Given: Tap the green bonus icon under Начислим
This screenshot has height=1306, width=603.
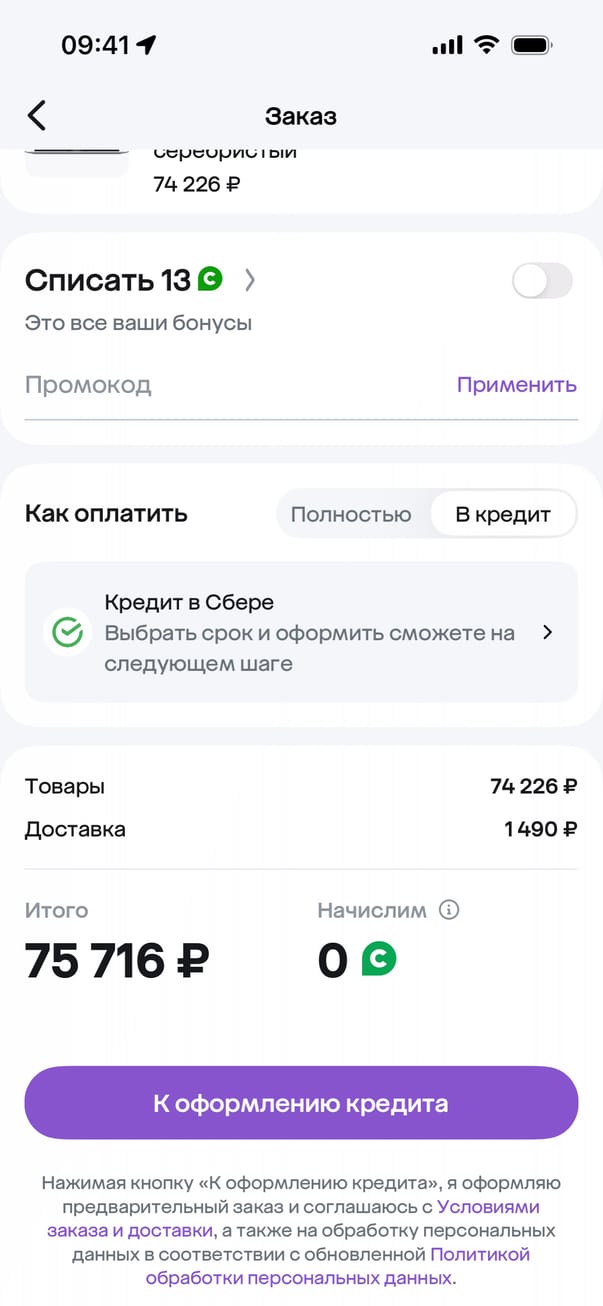Looking at the screenshot, I should (379, 960).
